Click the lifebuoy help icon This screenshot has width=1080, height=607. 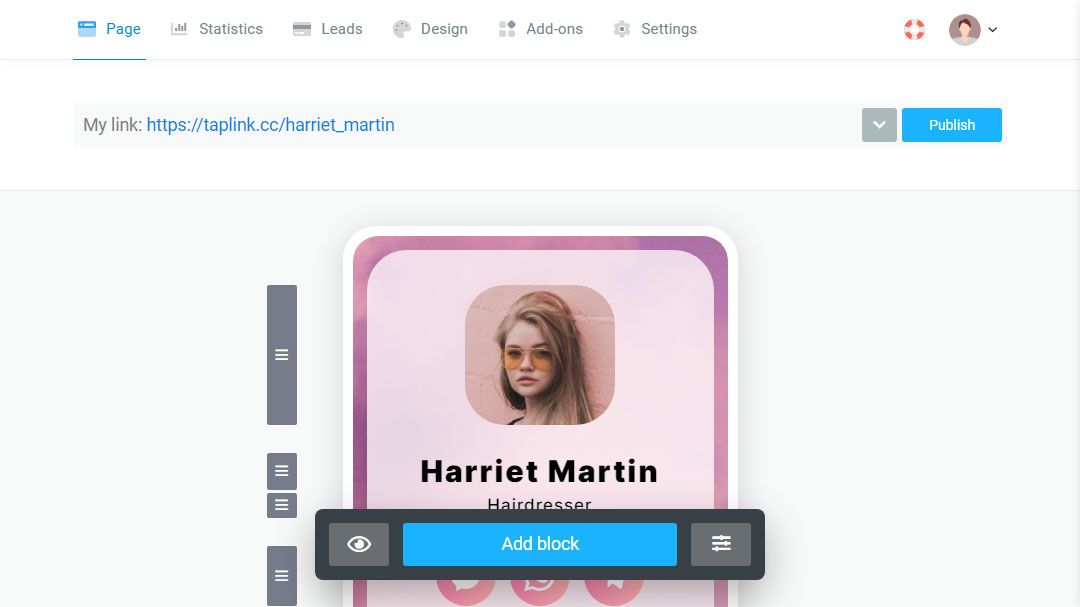click(x=914, y=30)
